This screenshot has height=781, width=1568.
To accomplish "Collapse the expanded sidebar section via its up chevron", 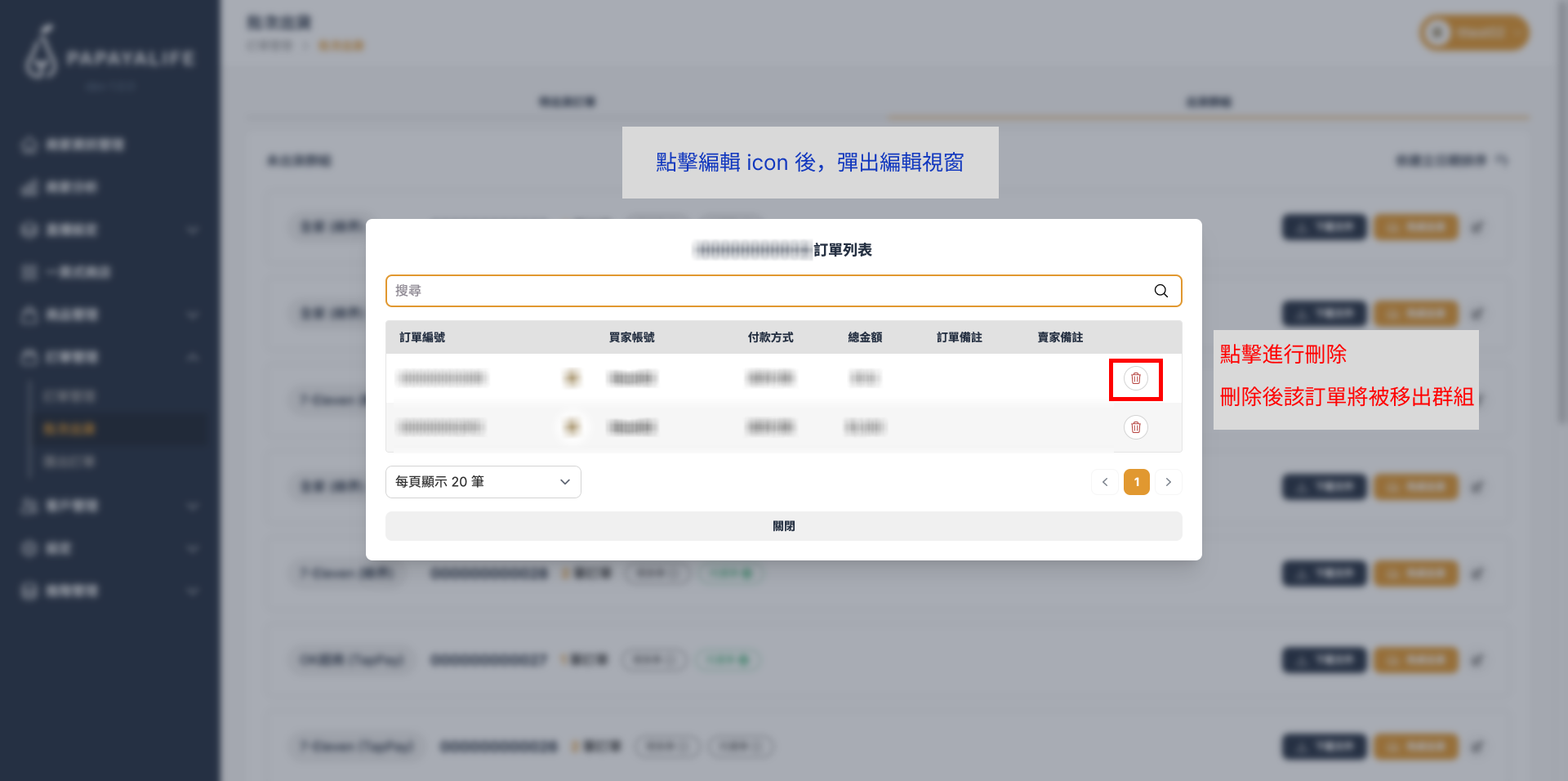I will click(193, 357).
